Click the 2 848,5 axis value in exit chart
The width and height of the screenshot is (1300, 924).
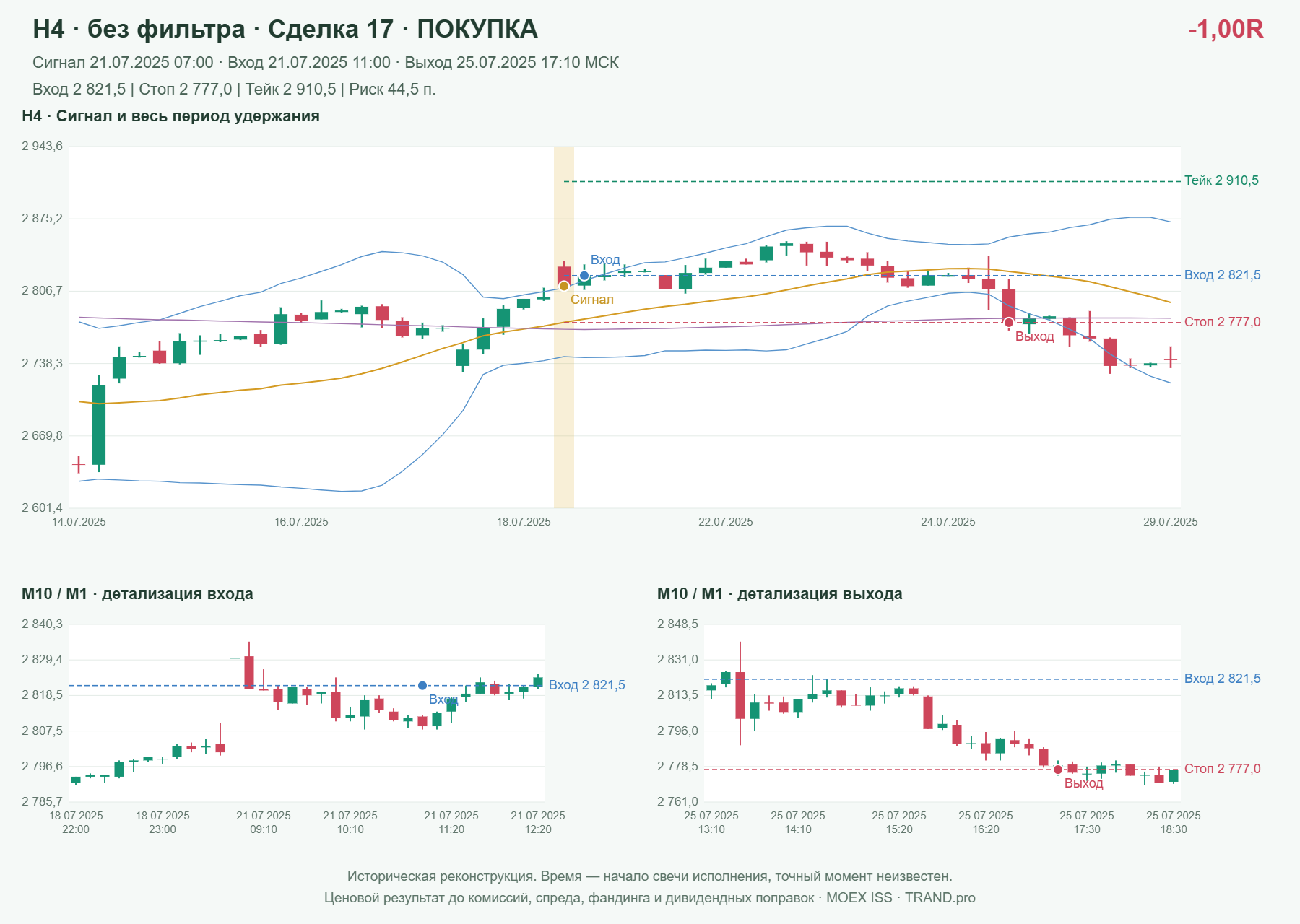tap(677, 624)
